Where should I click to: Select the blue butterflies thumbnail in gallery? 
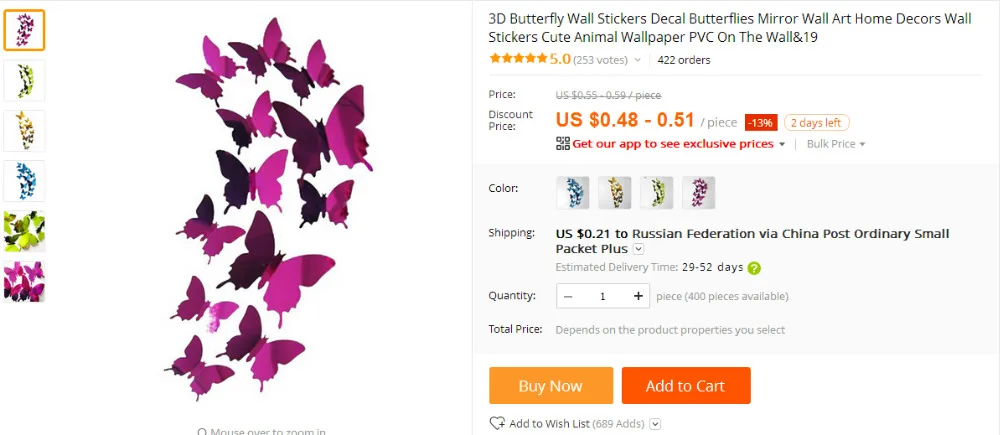click(24, 181)
